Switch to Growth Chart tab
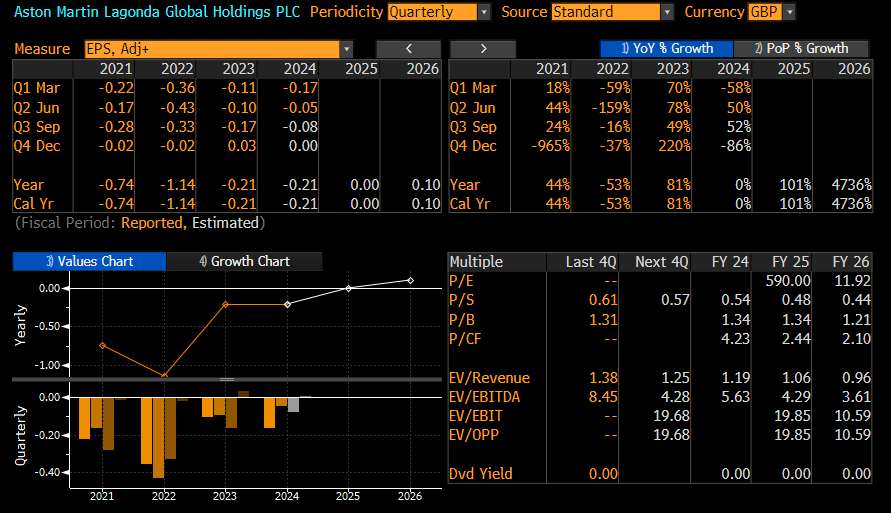 pyautogui.click(x=244, y=261)
